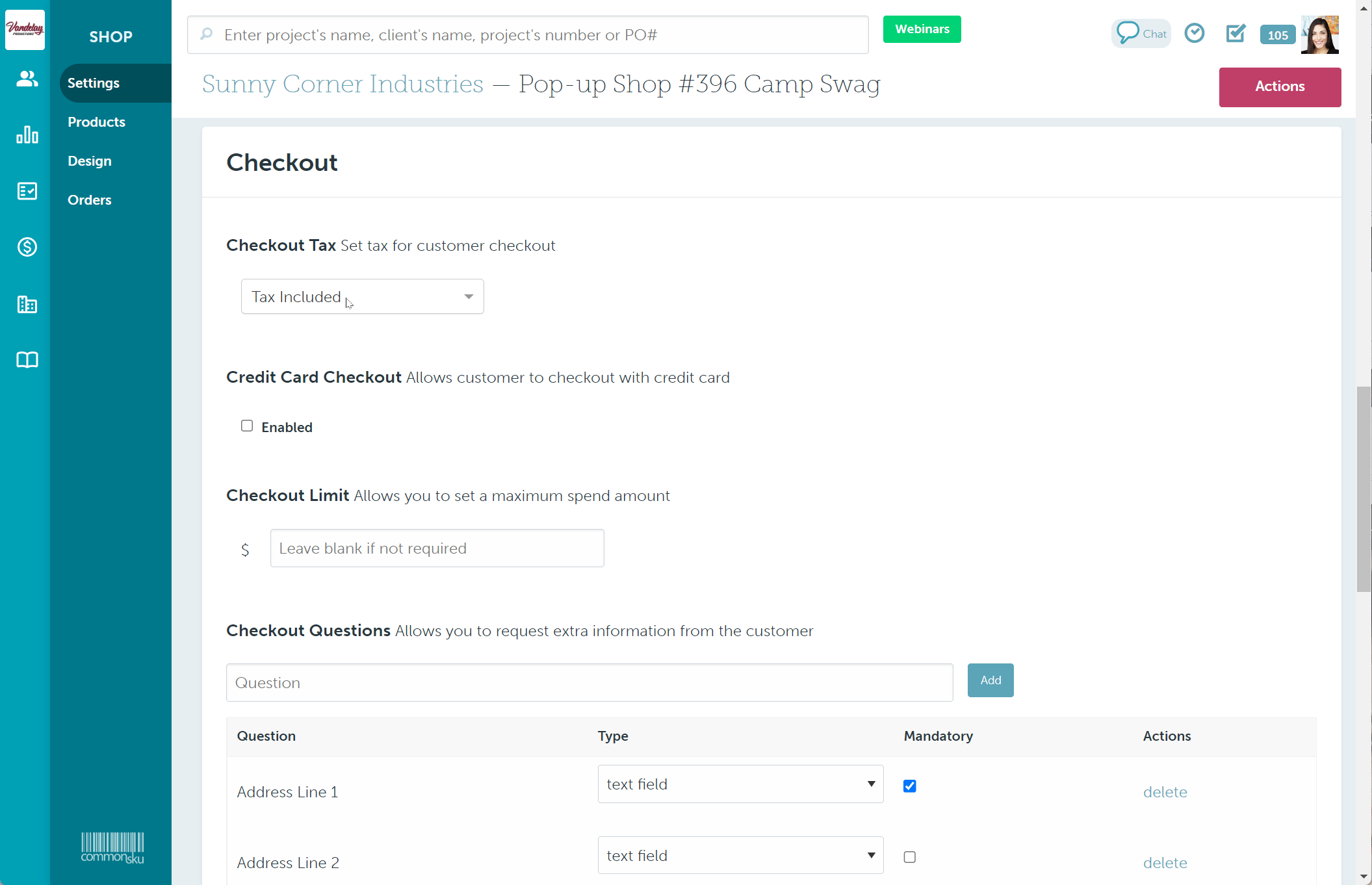Click the dollar sign finance icon
Screen dimensions: 1372x885
(27, 247)
